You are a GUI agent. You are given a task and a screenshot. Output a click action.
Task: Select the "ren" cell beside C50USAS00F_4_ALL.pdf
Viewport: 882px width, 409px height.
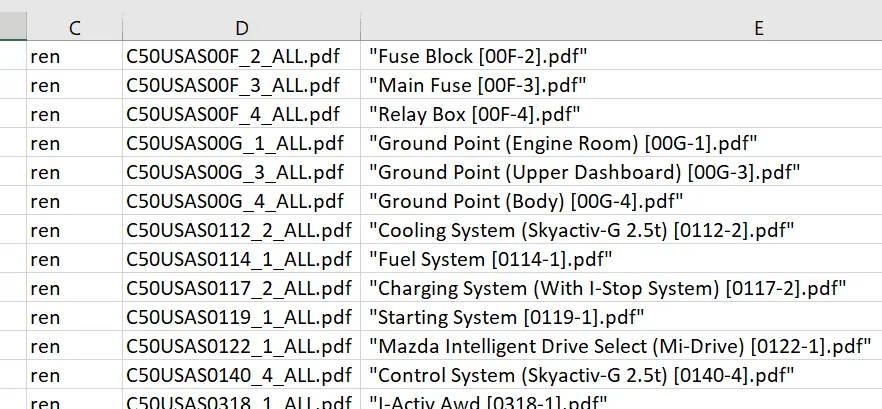[x=74, y=114]
